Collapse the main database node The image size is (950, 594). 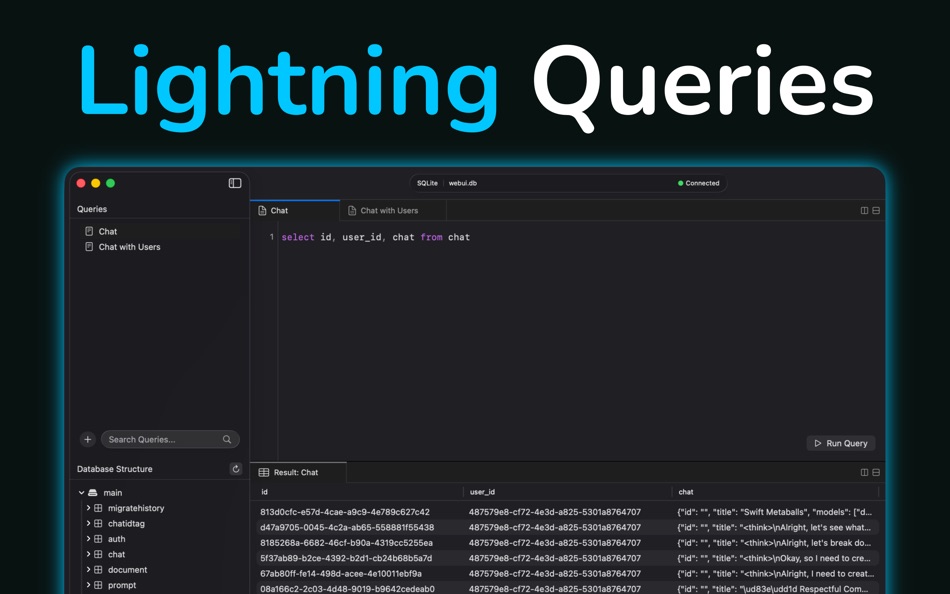pyautogui.click(x=82, y=492)
